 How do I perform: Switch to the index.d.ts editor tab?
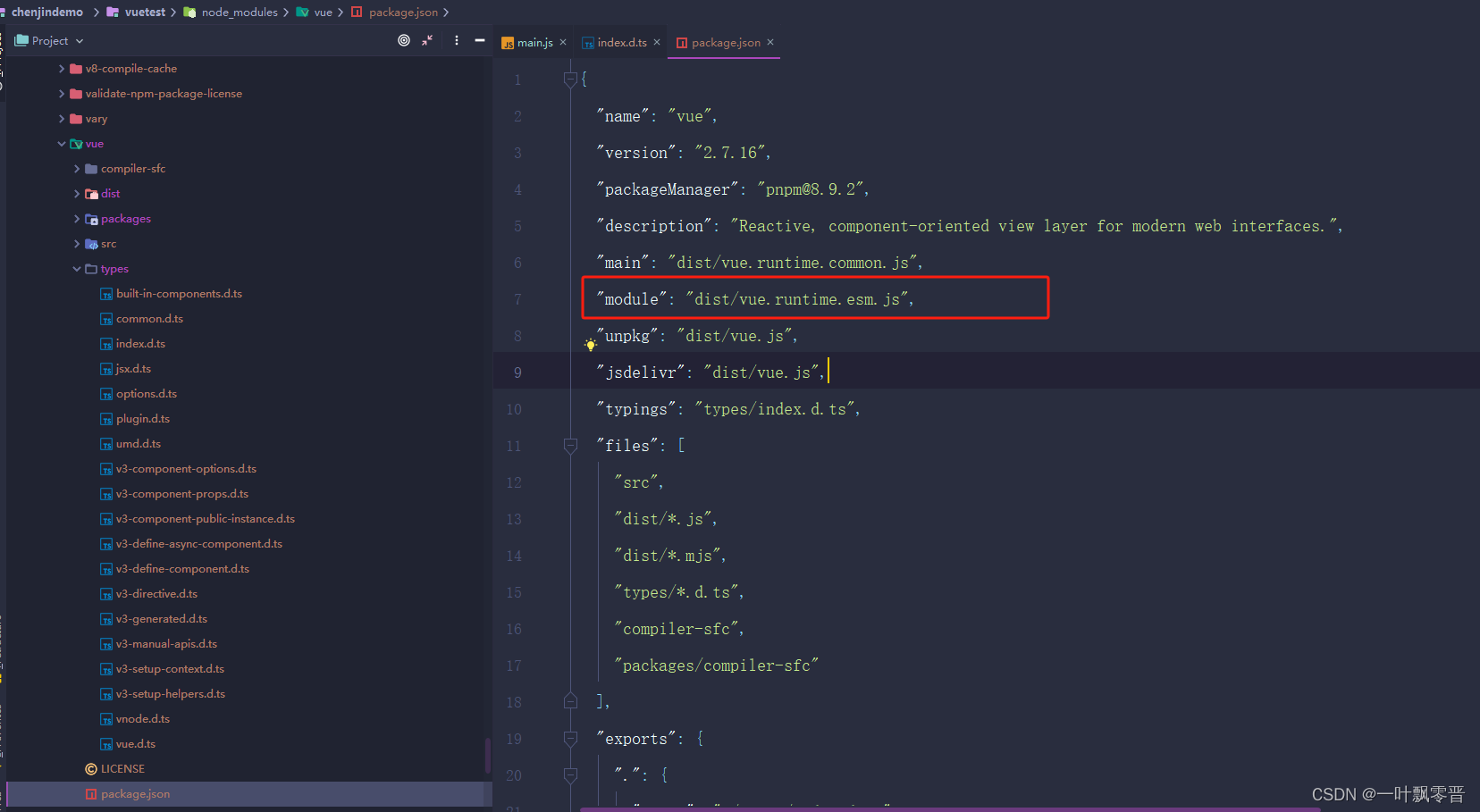tap(622, 42)
